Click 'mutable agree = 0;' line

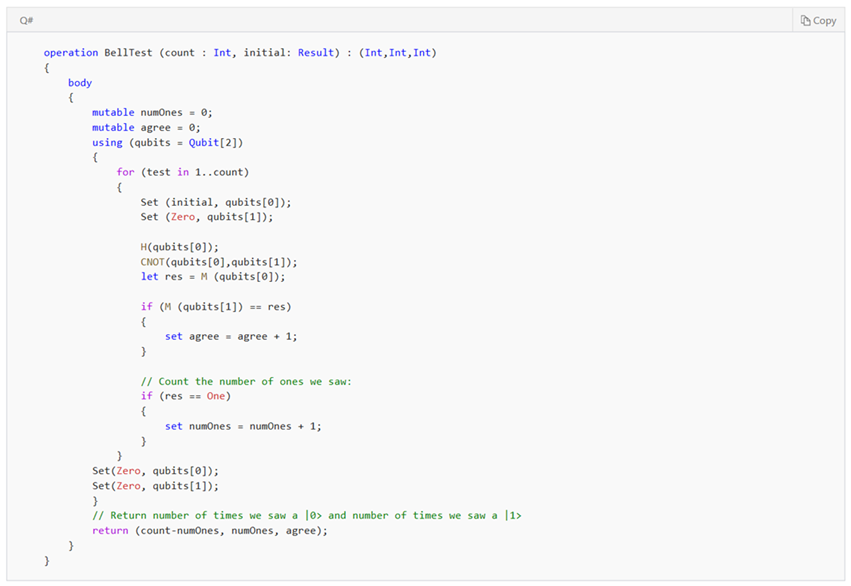(146, 128)
